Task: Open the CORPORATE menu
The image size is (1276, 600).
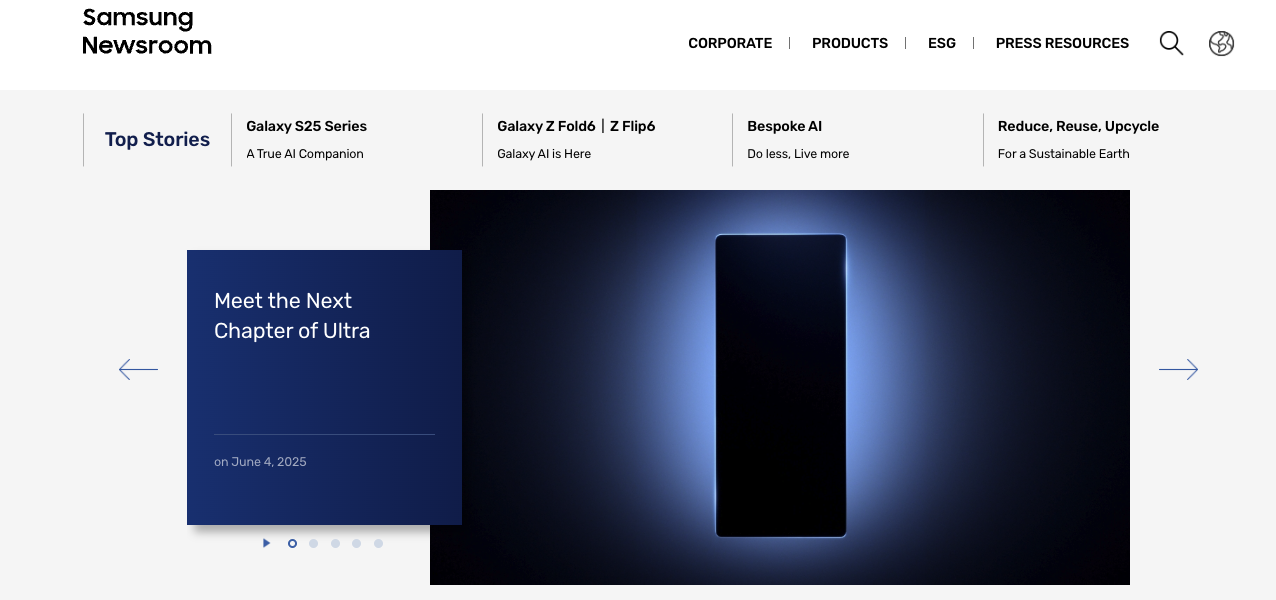Action: [730, 43]
